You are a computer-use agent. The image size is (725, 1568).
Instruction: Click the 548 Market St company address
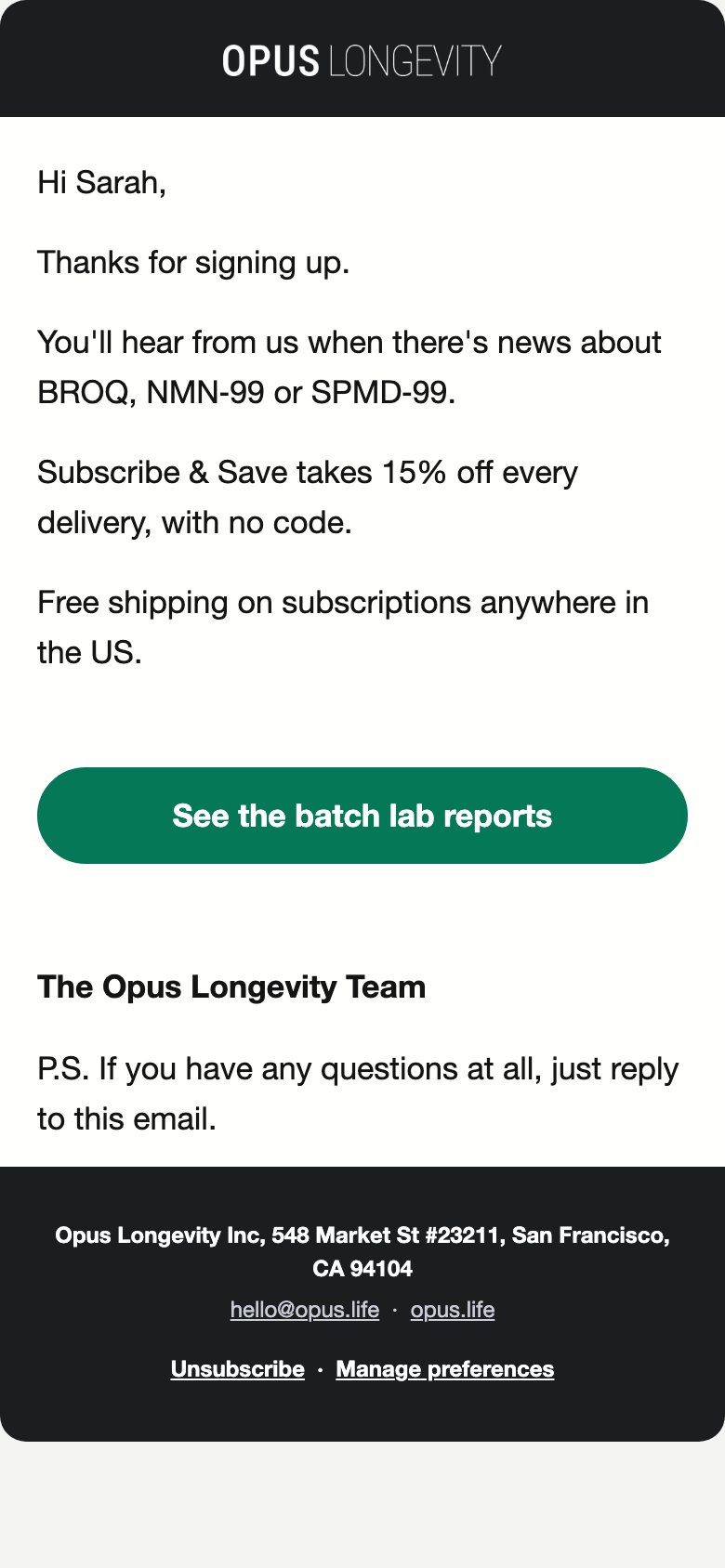pos(362,1251)
